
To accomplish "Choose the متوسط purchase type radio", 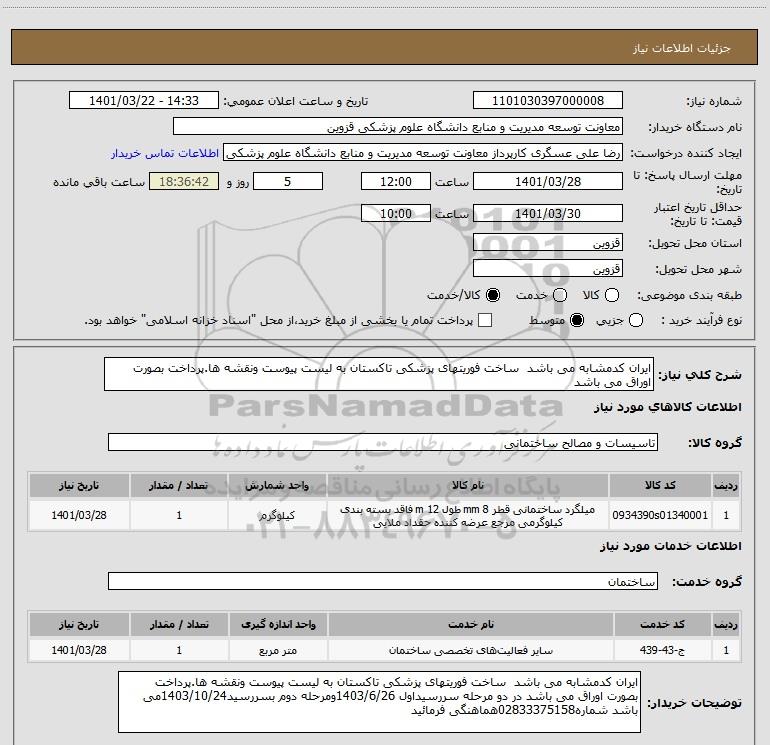I will pyautogui.click(x=577, y=320).
